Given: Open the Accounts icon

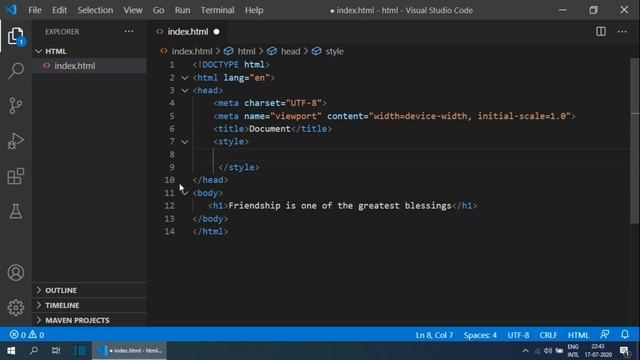Looking at the screenshot, I should [x=16, y=272].
